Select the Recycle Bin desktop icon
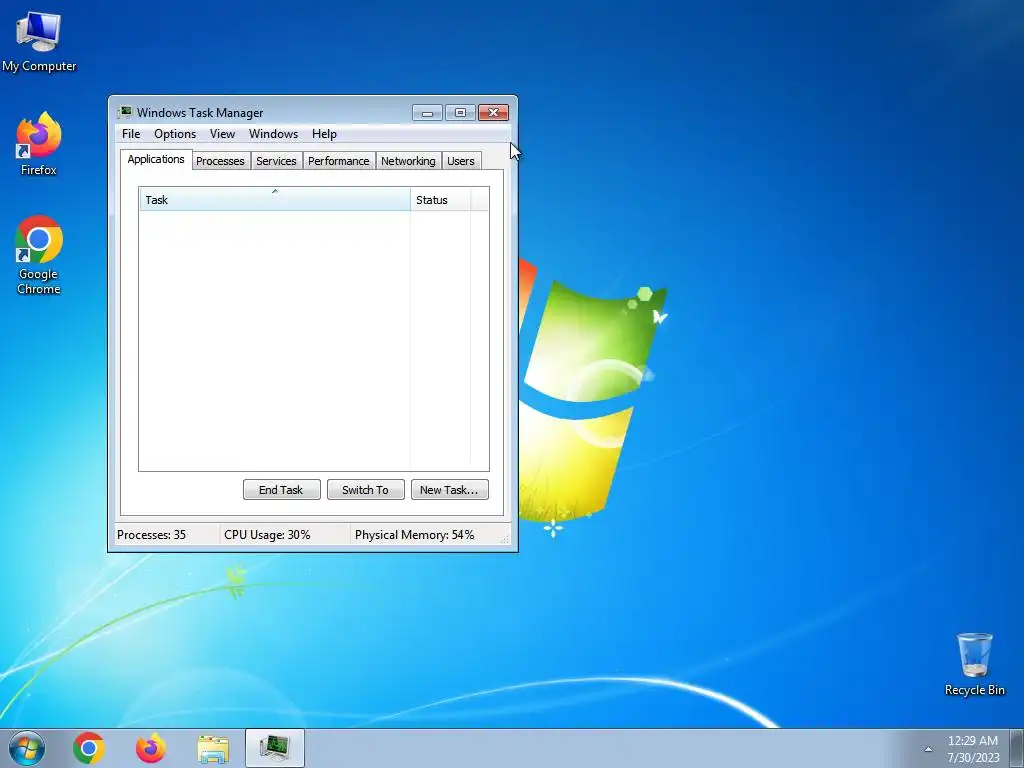This screenshot has height=768, width=1024. click(x=974, y=664)
